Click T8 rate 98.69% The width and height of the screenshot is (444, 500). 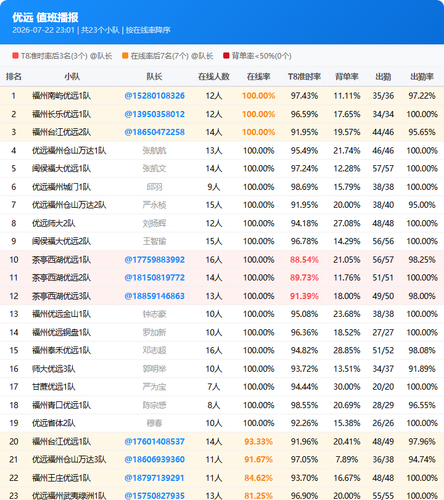[x=304, y=187]
